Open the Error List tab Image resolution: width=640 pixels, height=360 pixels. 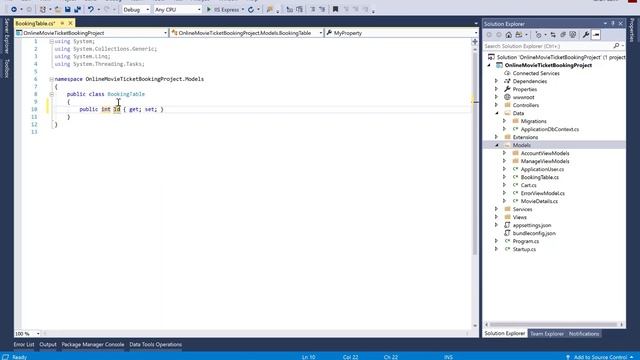pos(24,344)
